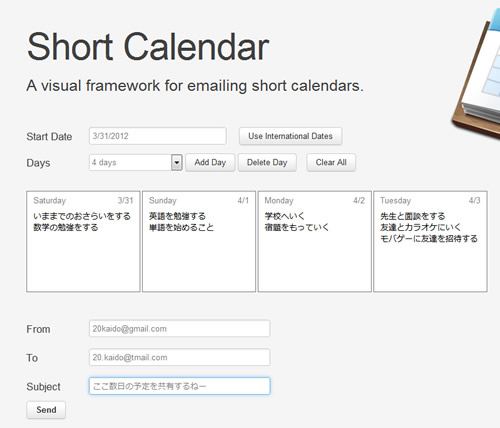Focus the To email field
Viewport: 500px width, 428px height.
pos(180,357)
